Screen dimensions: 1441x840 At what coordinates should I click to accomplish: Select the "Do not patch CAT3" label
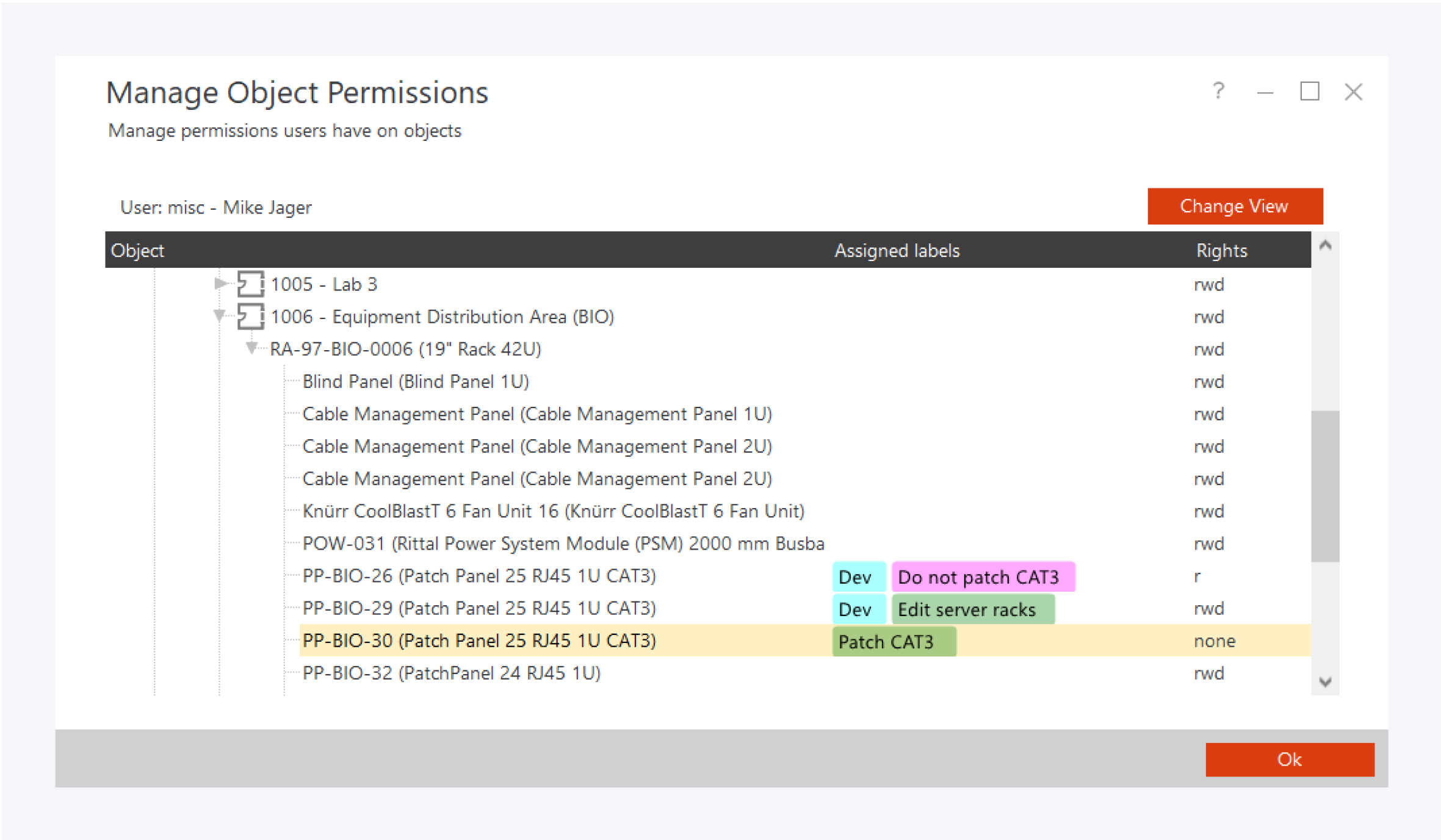[983, 576]
